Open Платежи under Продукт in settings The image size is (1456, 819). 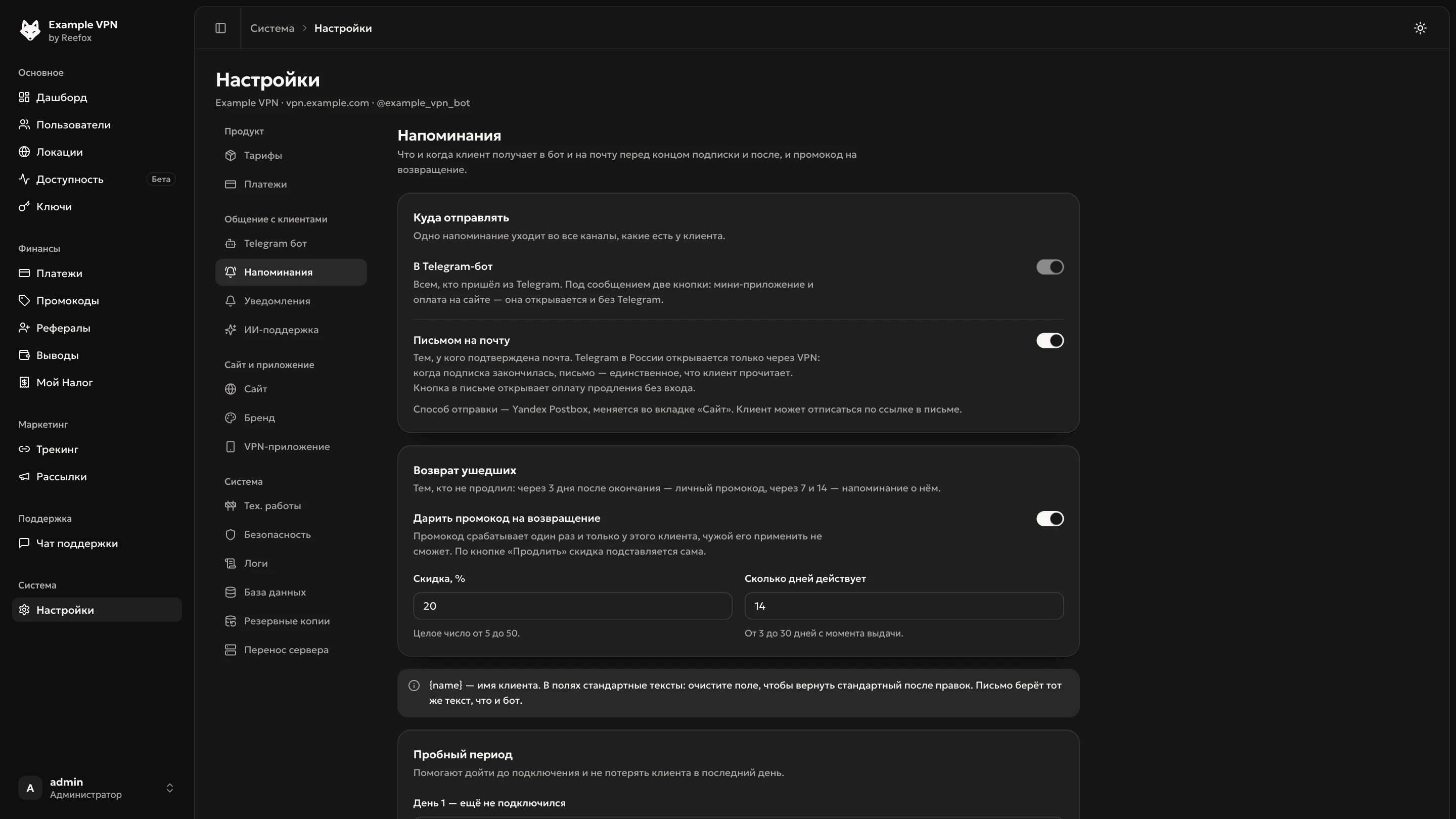291,184
